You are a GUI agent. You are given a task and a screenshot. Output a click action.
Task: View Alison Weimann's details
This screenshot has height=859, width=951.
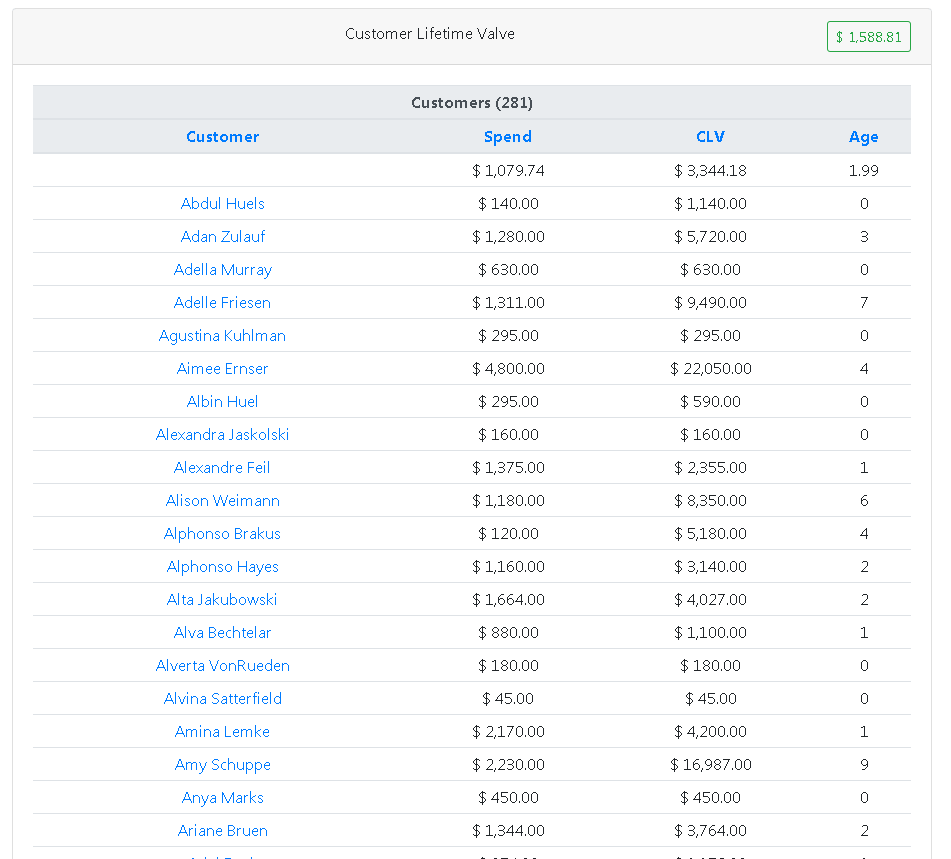coord(222,501)
